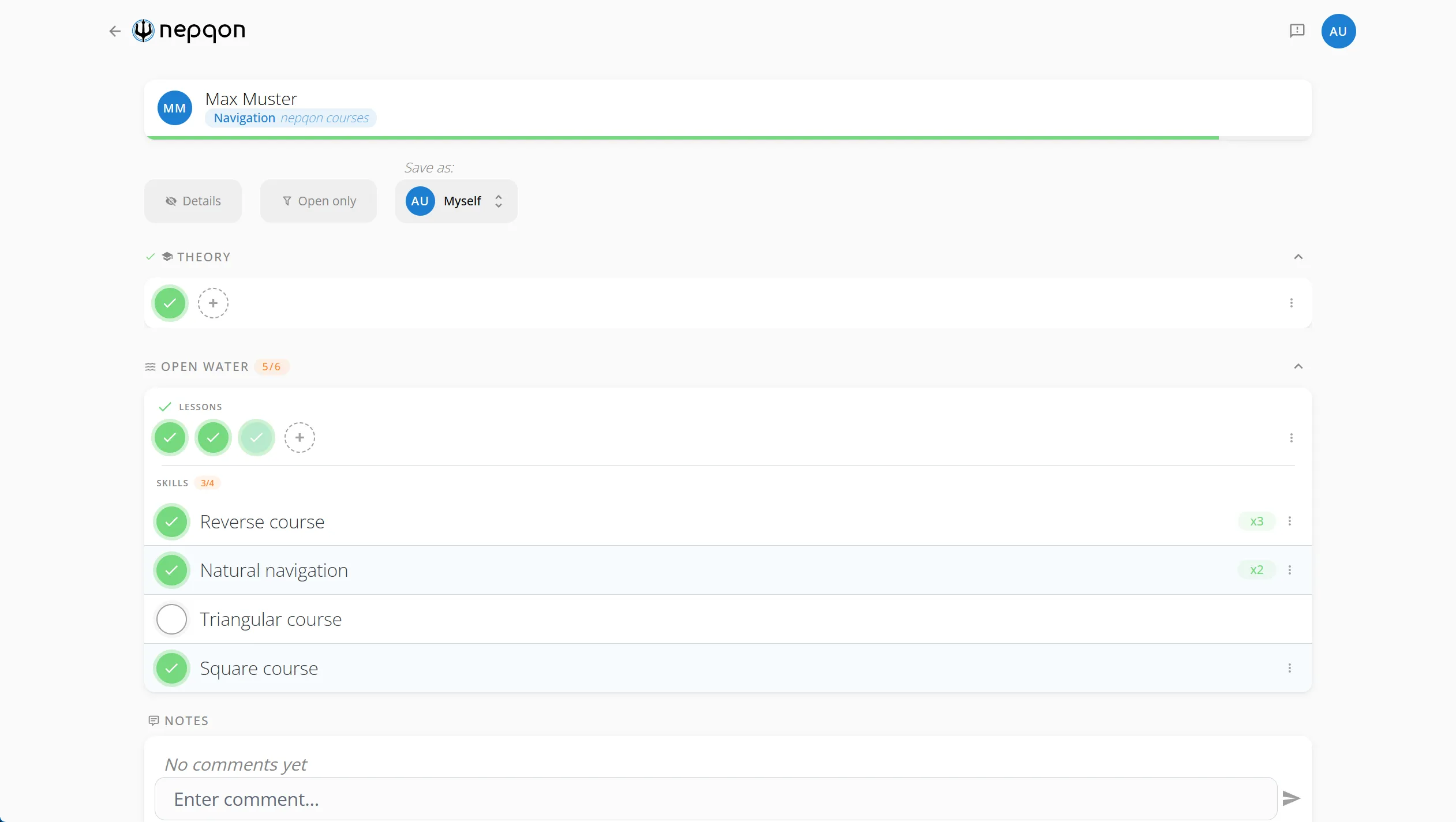
Task: Click the Skills 3/4 badge
Action: [207, 483]
